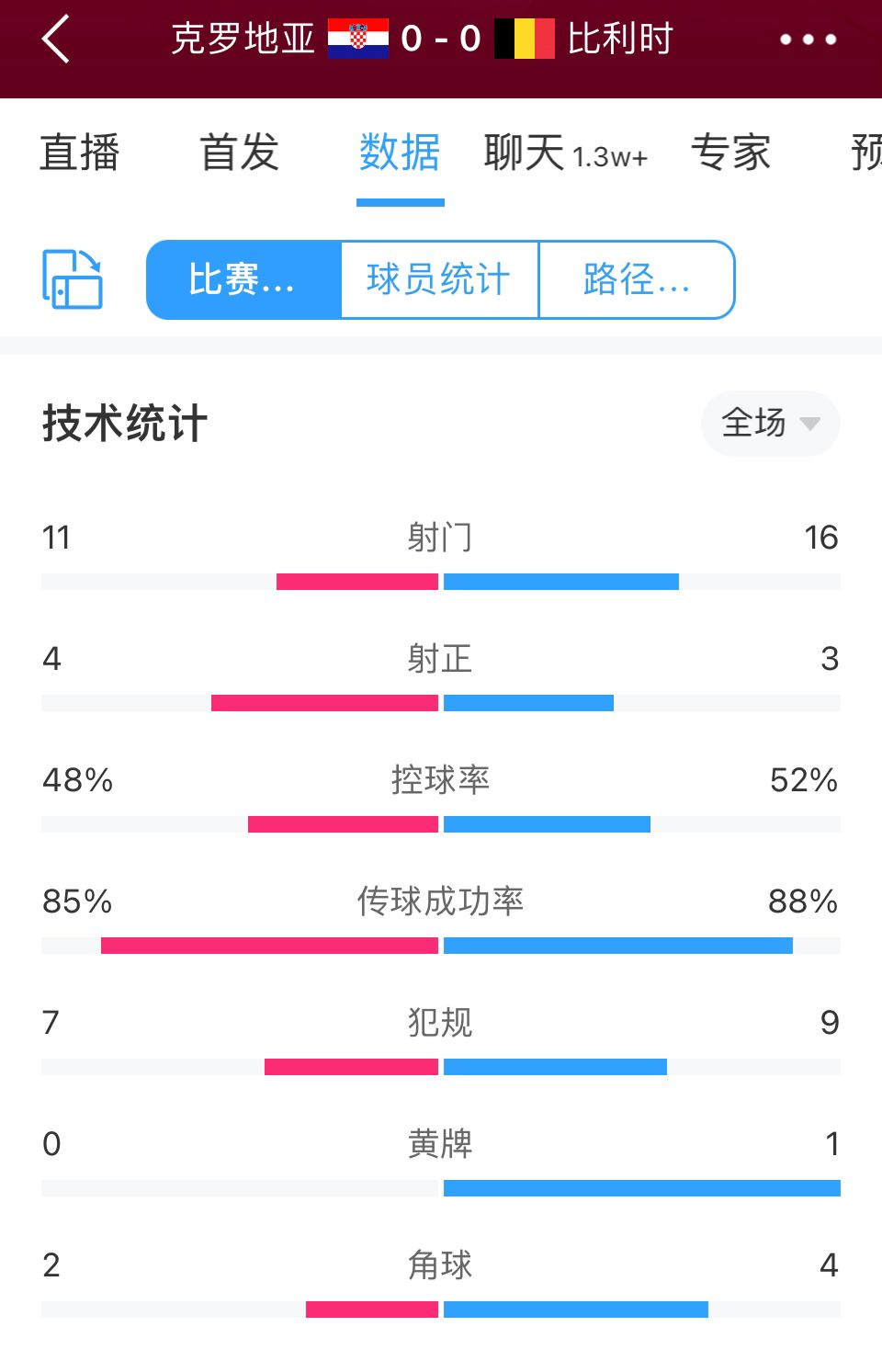Click the 射门 shots comparison bar
Screen dimensions: 882x1372
[x=441, y=582]
